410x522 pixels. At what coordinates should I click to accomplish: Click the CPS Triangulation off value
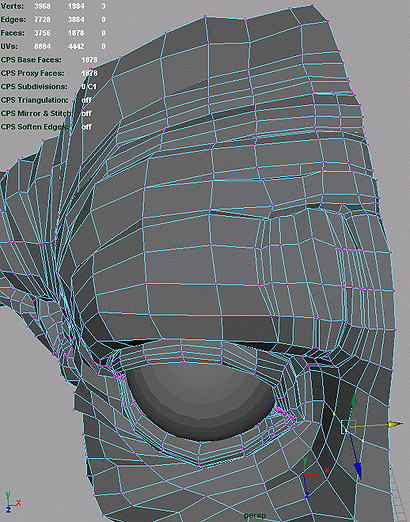coord(86,100)
